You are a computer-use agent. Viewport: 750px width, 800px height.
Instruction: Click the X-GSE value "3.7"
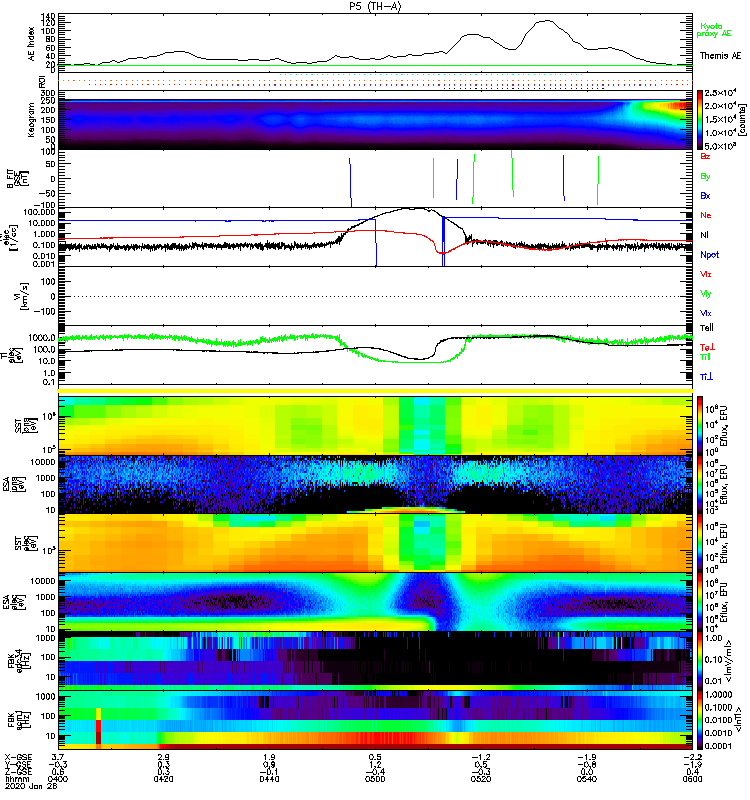58,757
